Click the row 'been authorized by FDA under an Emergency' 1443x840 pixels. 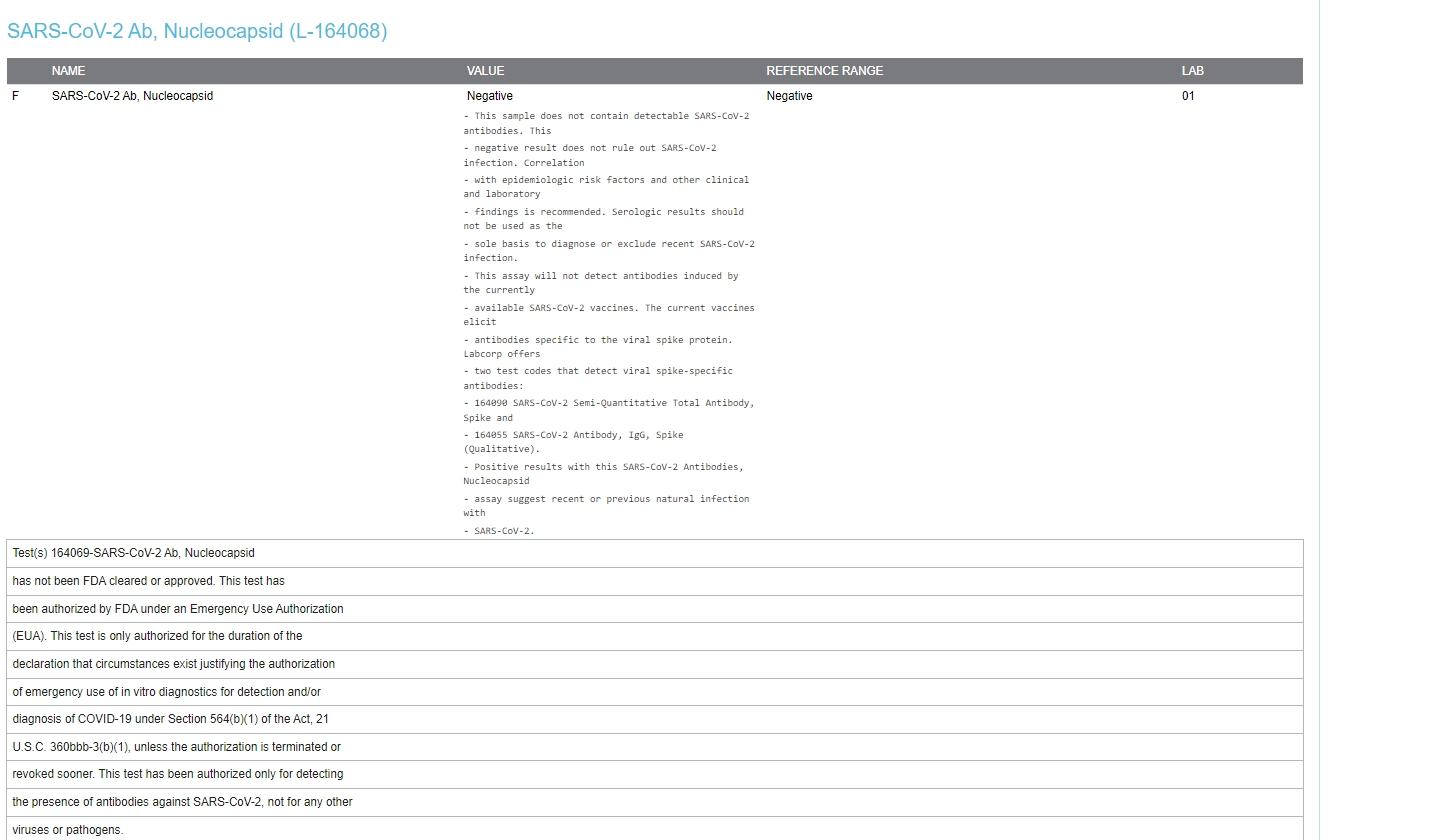tap(655, 609)
